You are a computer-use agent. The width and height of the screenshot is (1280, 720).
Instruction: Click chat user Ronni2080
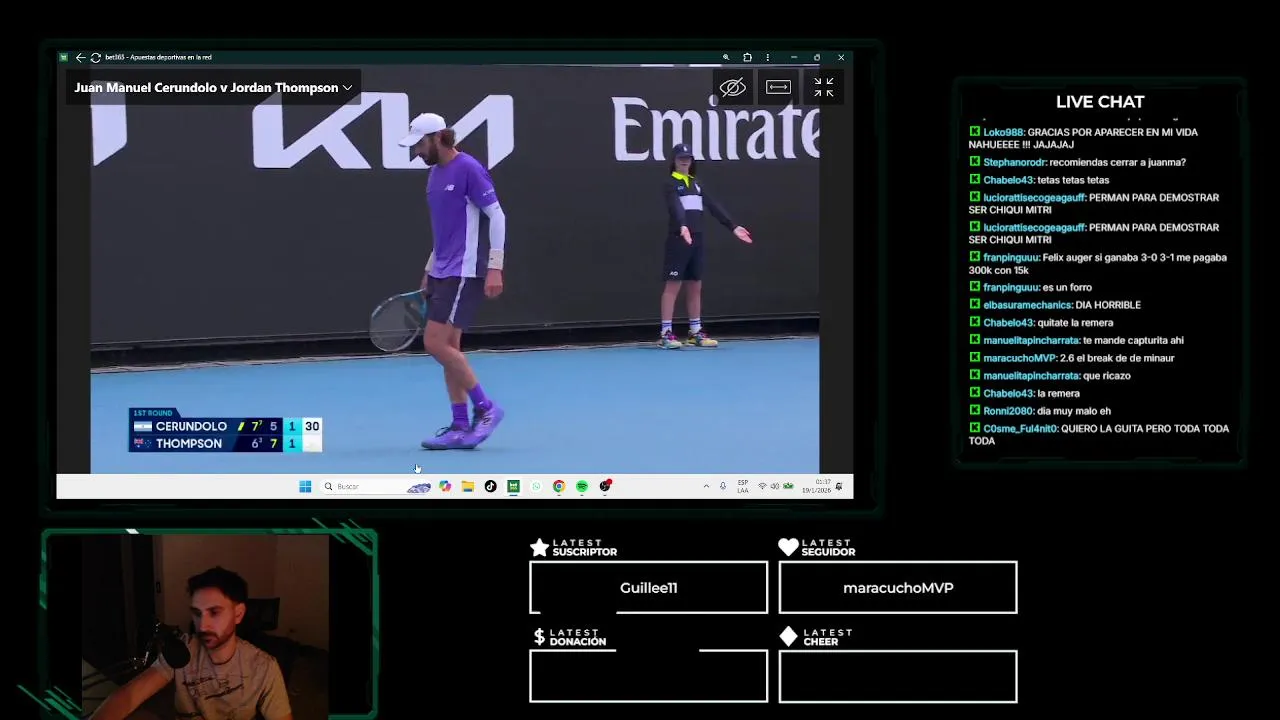(1010, 411)
